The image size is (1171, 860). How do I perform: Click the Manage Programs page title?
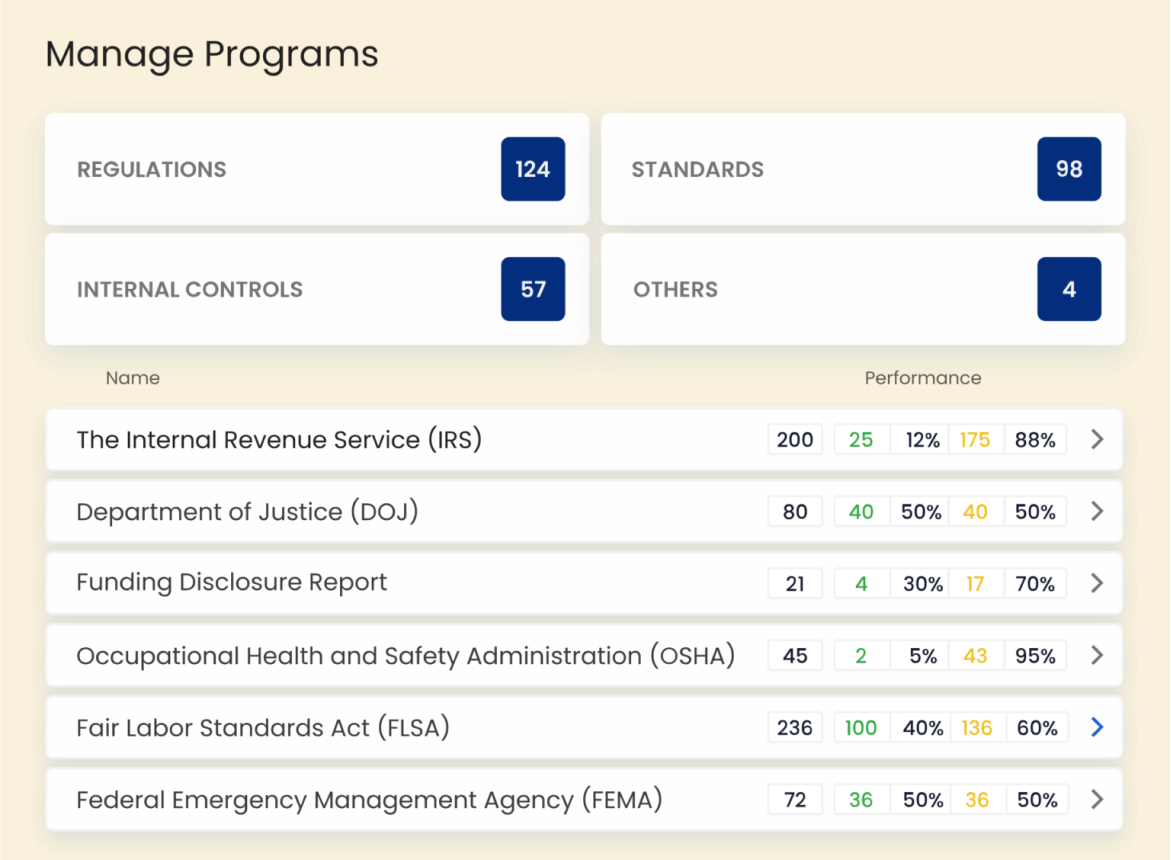[212, 54]
